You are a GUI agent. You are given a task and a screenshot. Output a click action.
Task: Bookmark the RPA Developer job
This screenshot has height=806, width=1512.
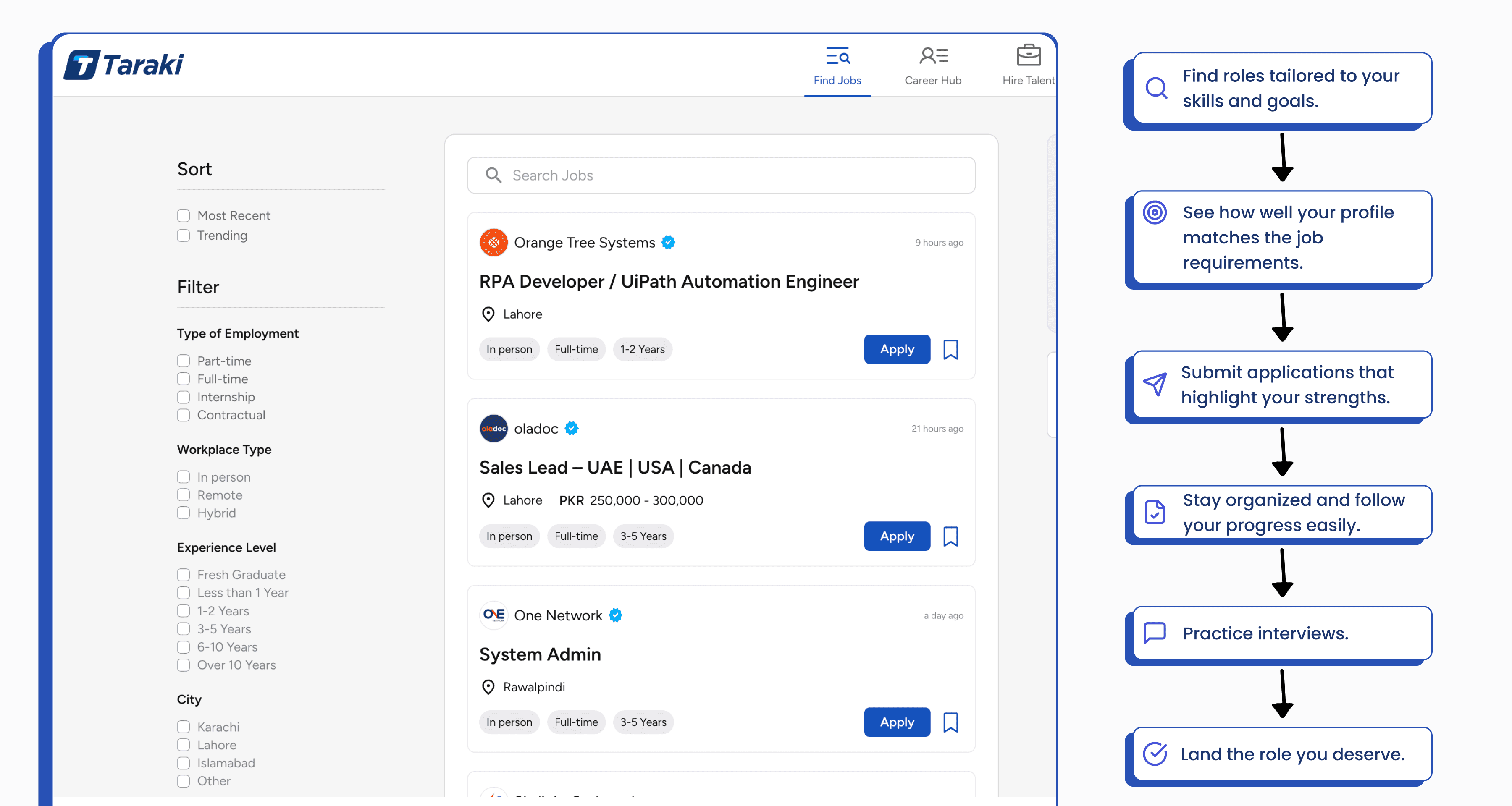[x=950, y=350]
